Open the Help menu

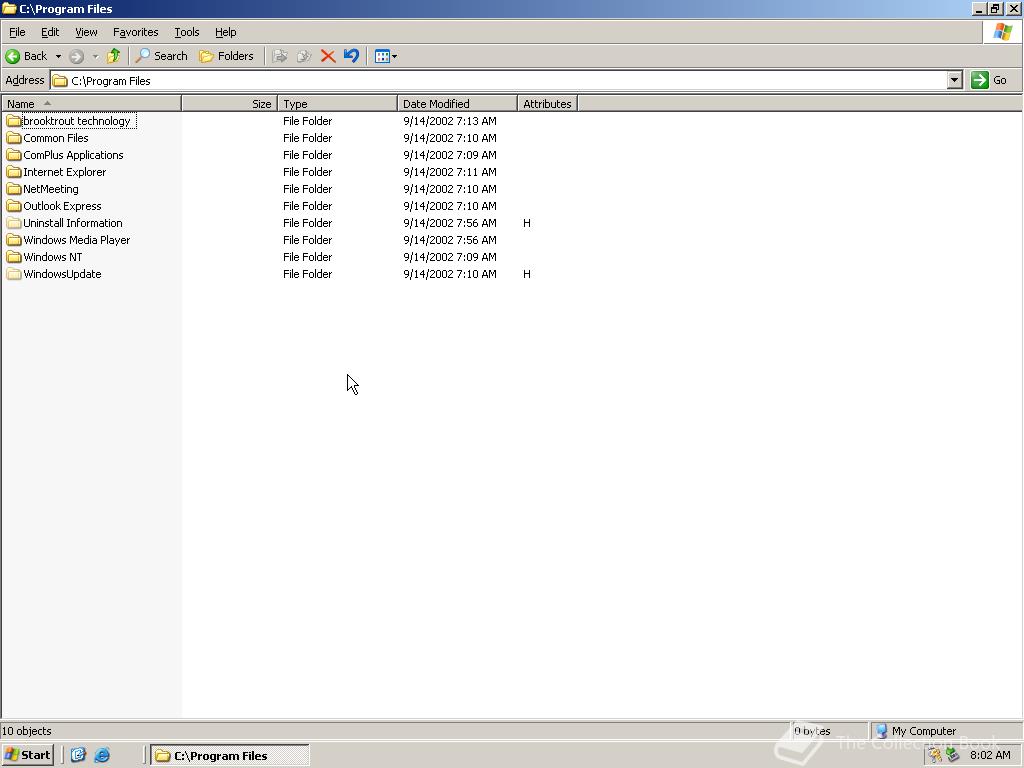225,32
